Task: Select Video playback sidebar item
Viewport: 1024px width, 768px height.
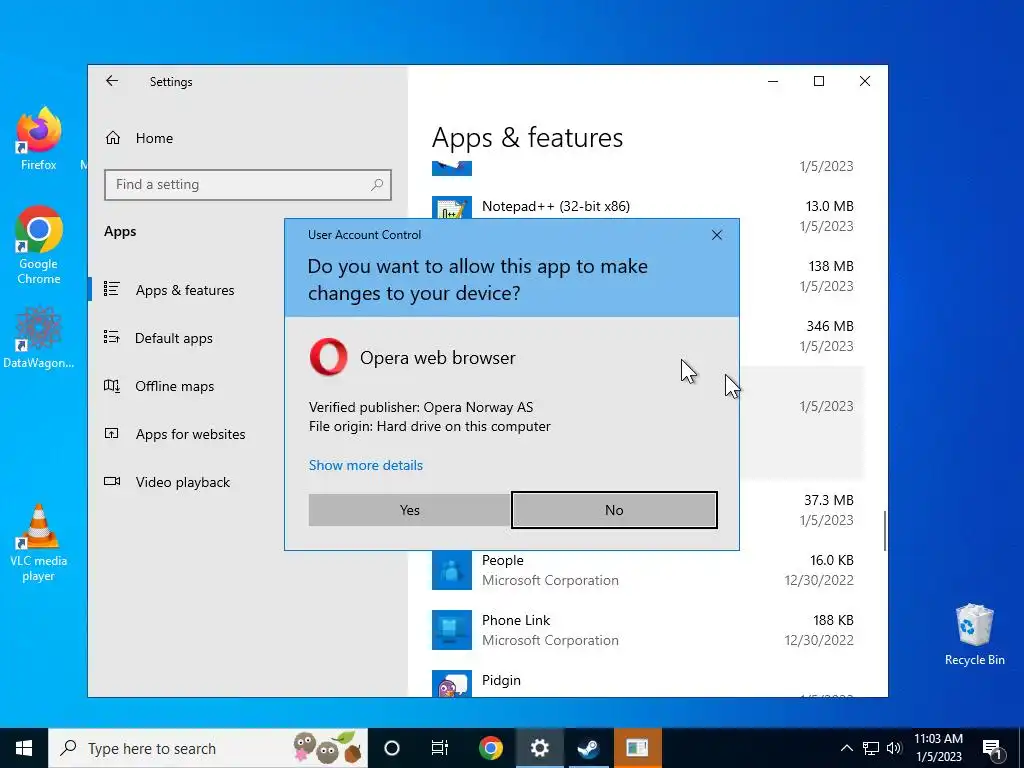Action: point(183,482)
